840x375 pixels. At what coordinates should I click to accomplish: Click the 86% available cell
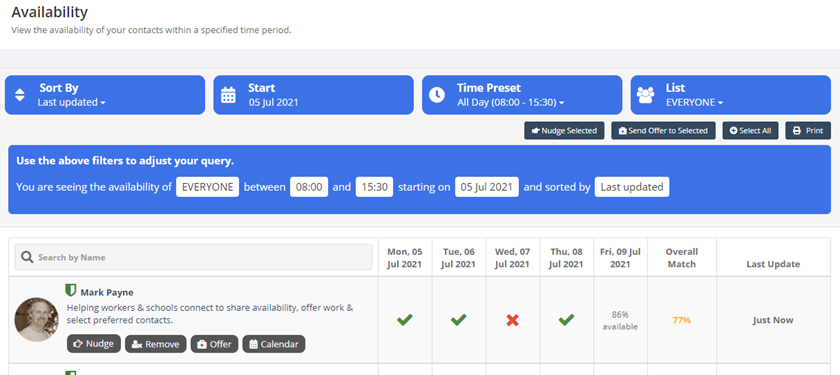coord(620,320)
